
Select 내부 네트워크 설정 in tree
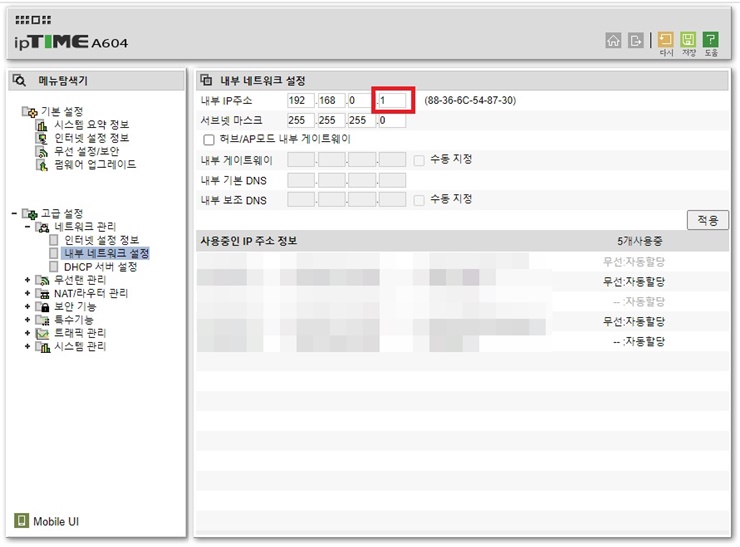[x=106, y=253]
